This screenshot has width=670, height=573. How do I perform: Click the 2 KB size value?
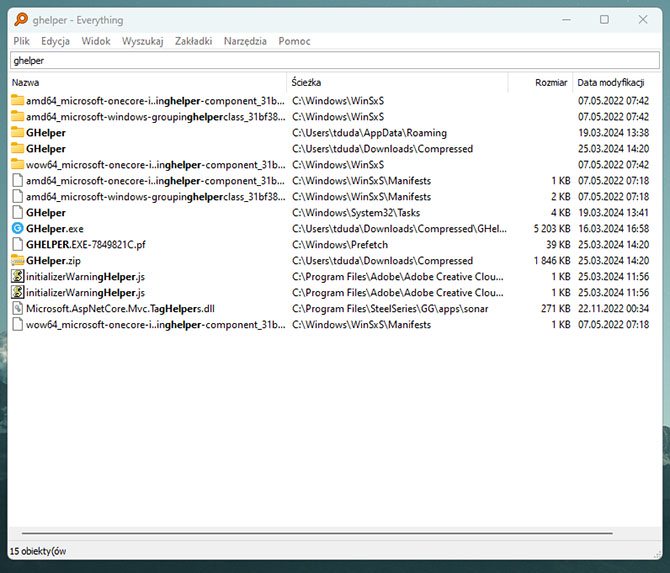(x=561, y=197)
